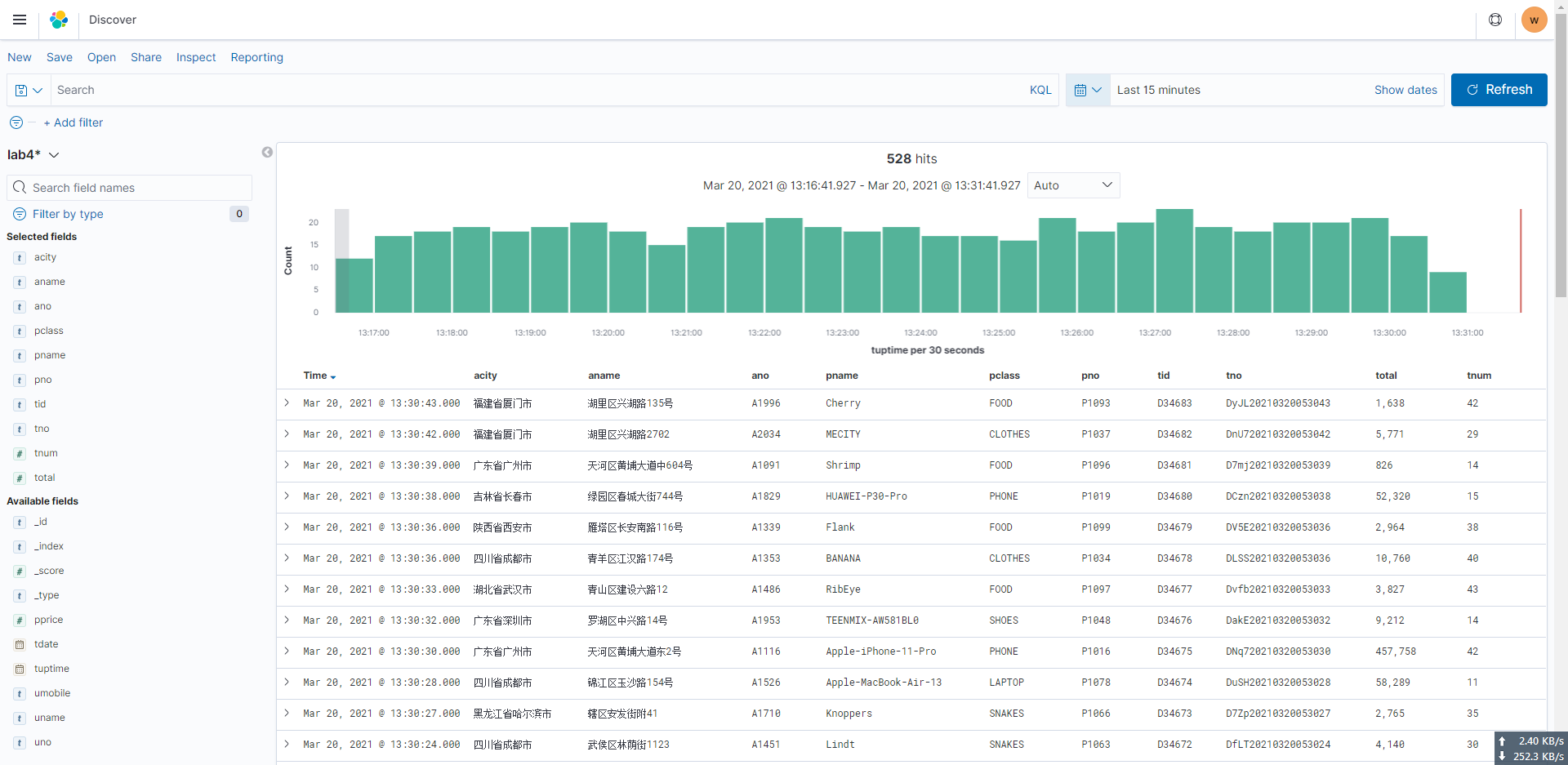Click the Filter by type icon

point(20,214)
